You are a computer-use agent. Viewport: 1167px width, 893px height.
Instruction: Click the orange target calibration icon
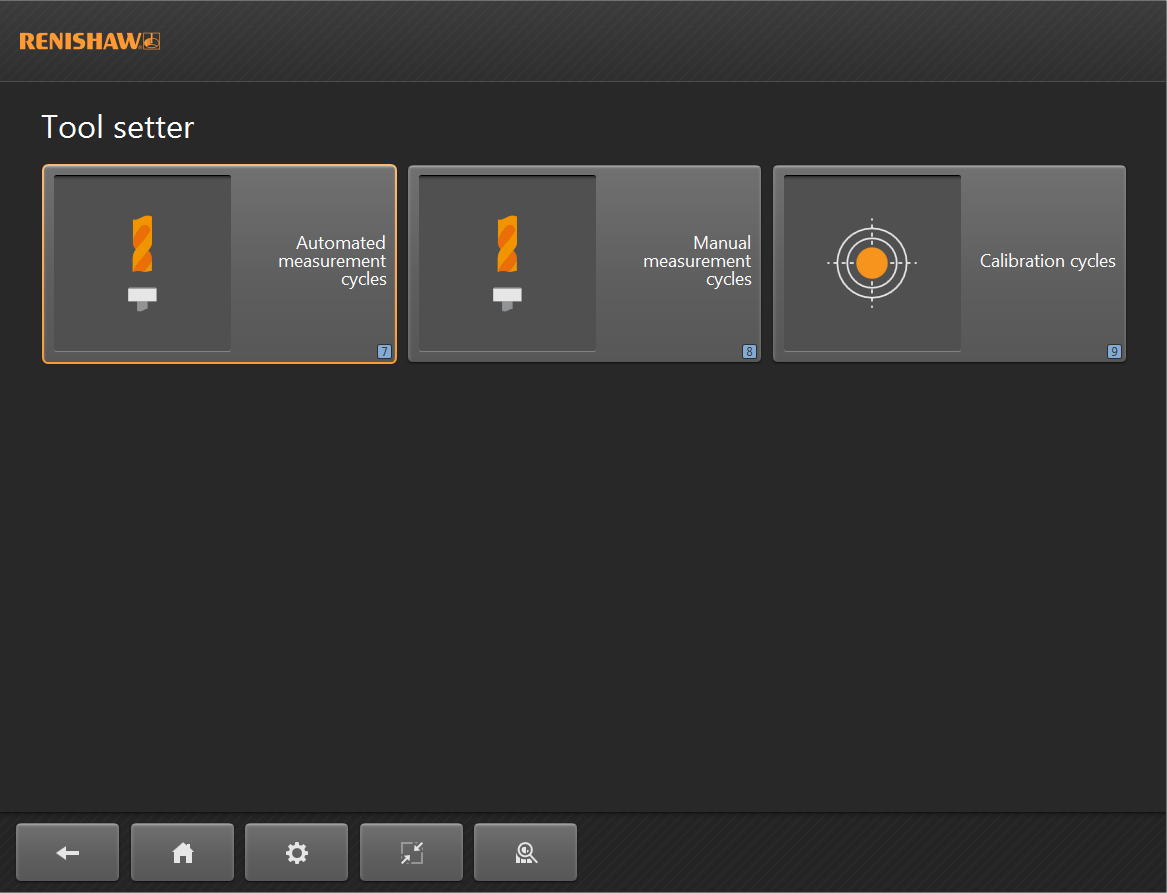click(x=872, y=263)
